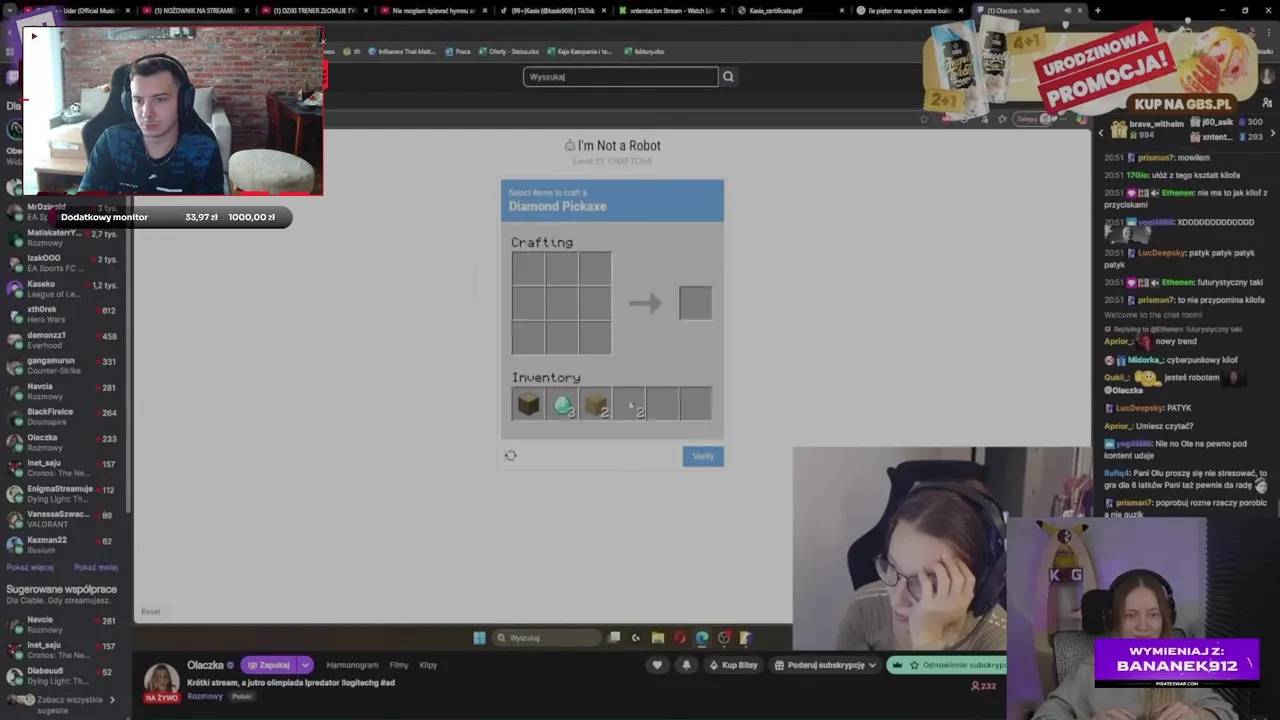Pick the diamond item in Inventory
1280x720 pixels.
coord(562,404)
